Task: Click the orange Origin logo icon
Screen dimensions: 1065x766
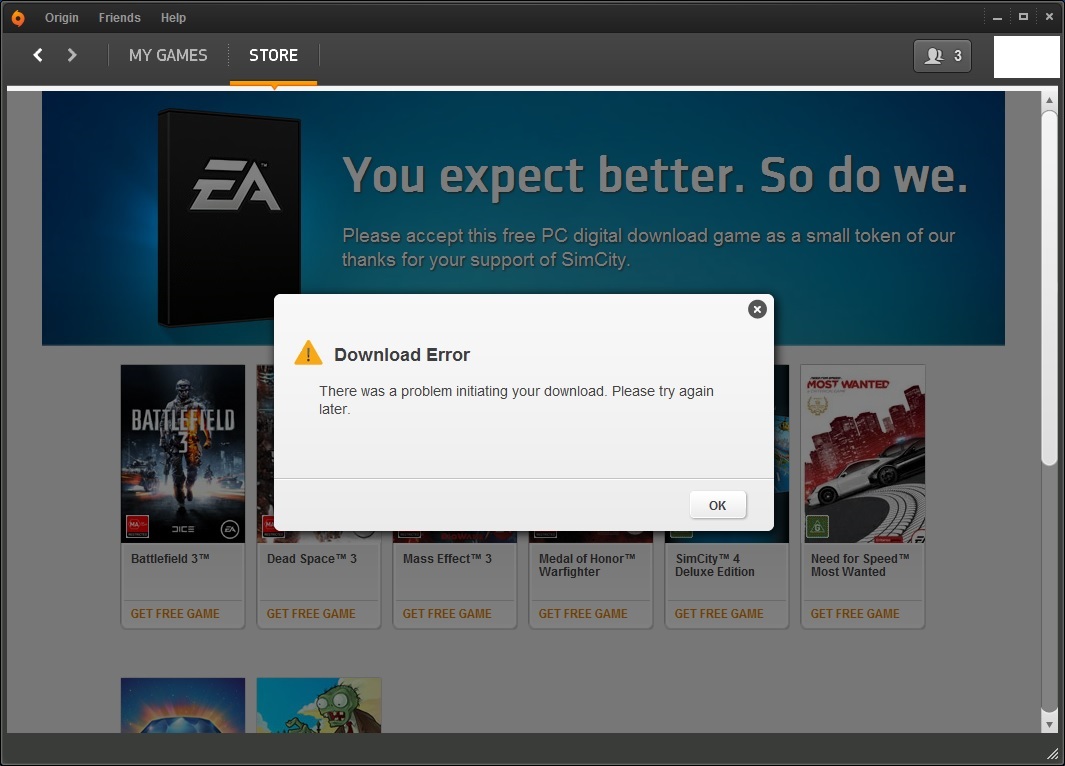Action: click(18, 18)
